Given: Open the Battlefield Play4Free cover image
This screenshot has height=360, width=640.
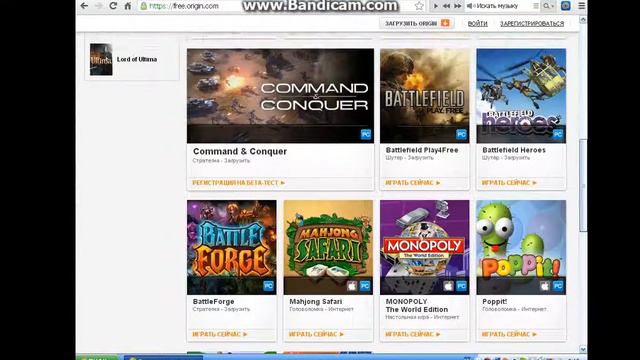Looking at the screenshot, I should click(x=424, y=96).
